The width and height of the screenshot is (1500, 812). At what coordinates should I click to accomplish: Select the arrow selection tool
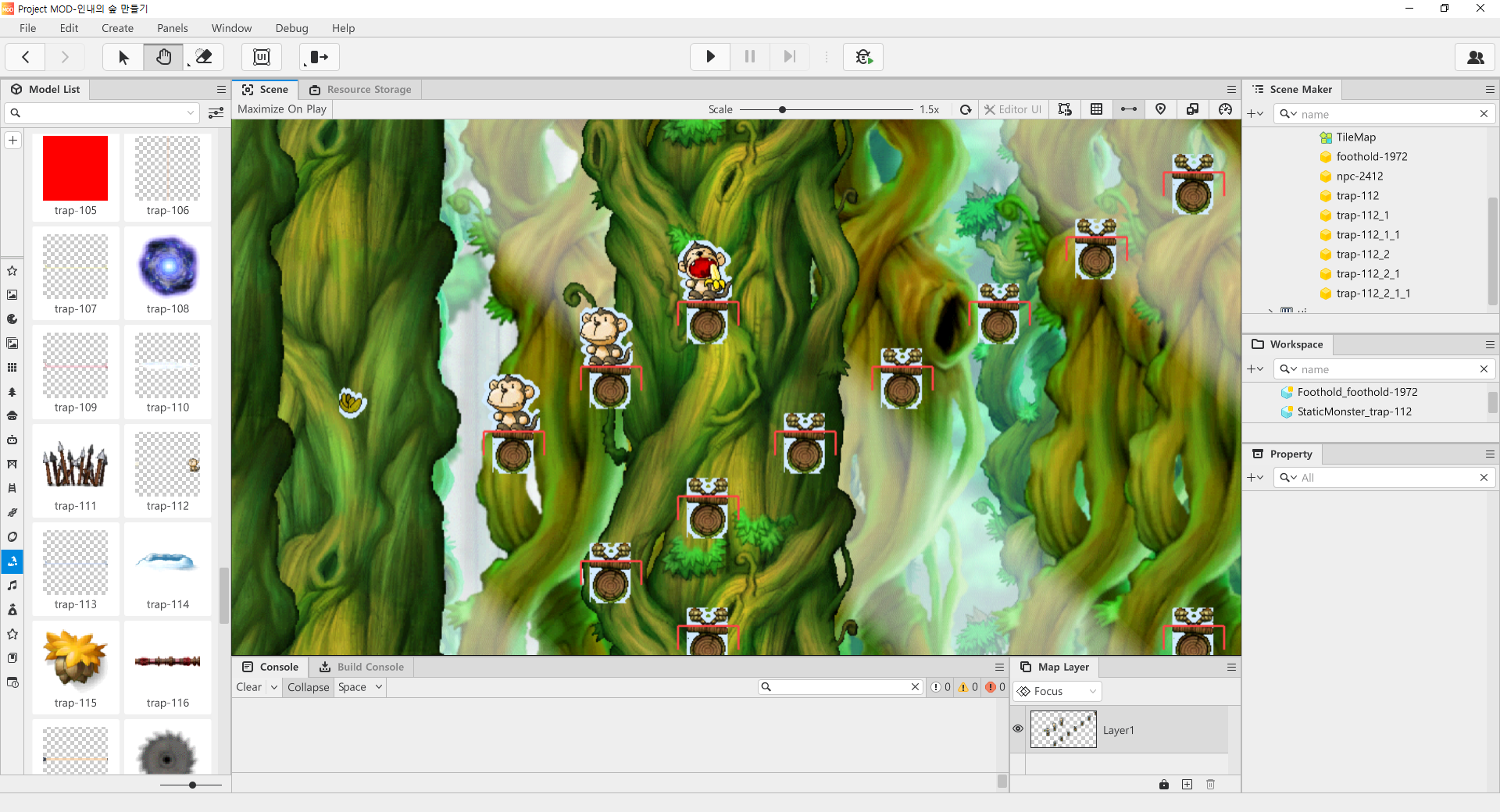[123, 57]
